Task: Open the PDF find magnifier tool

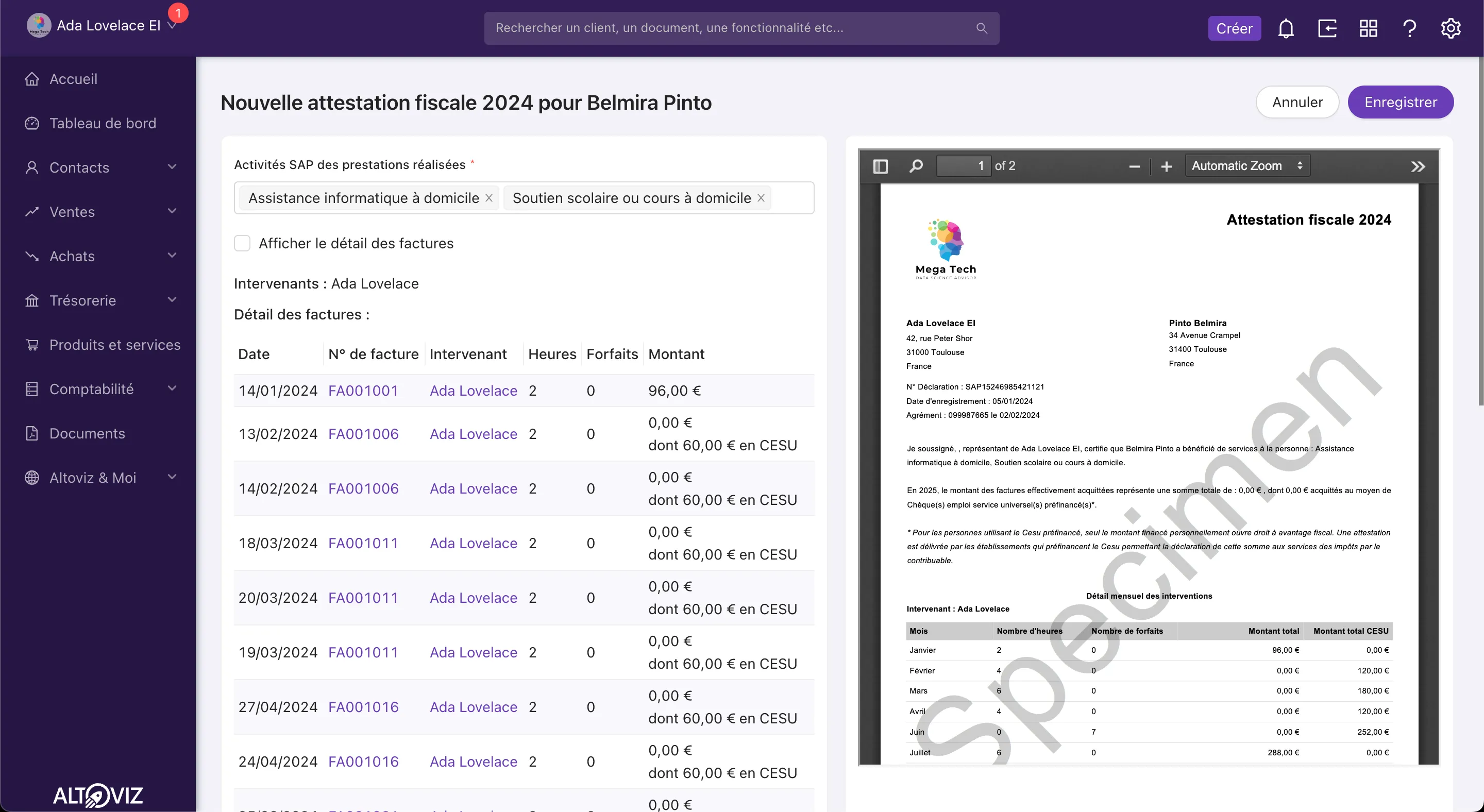Action: point(916,166)
